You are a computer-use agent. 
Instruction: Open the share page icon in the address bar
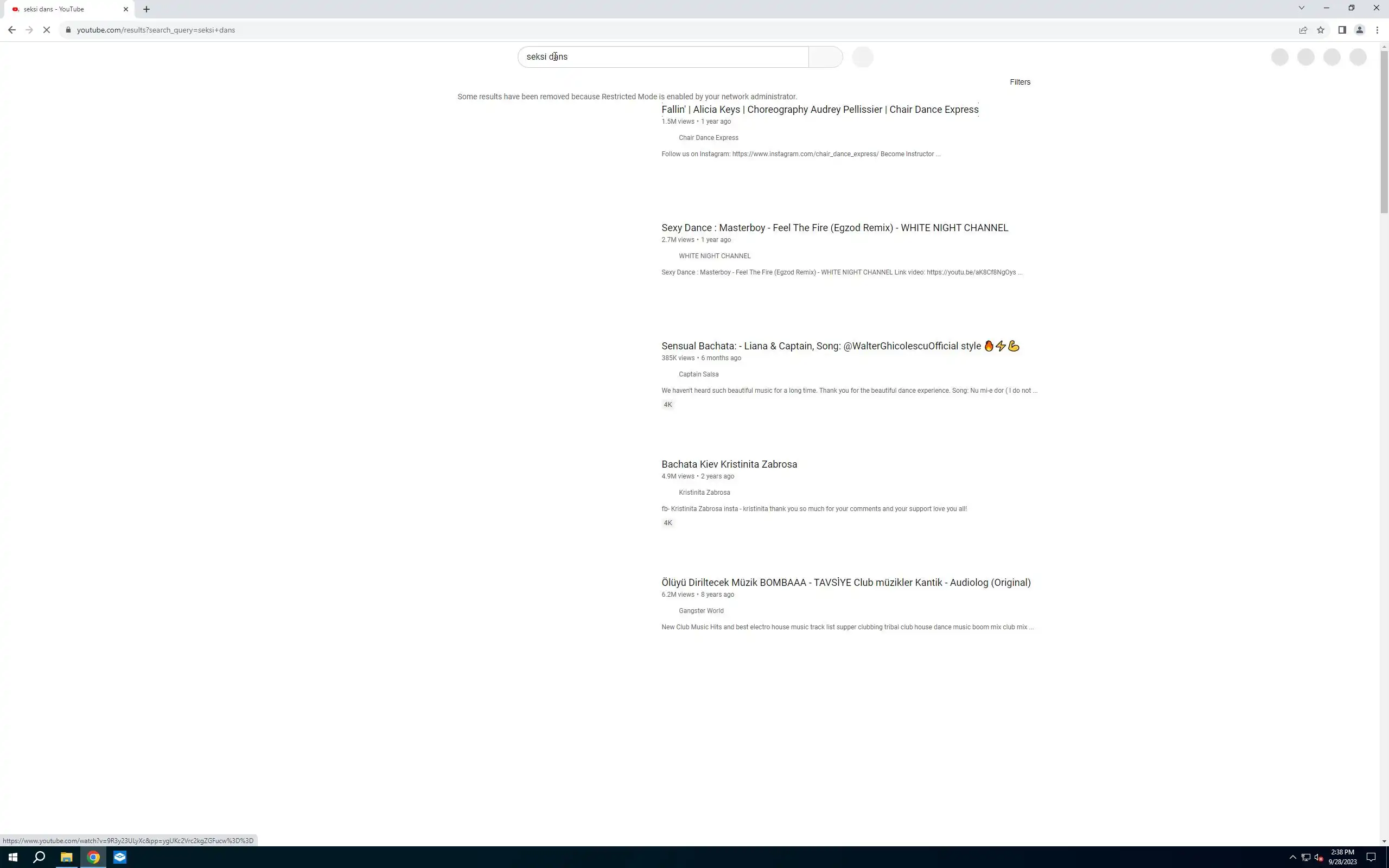click(x=1303, y=30)
